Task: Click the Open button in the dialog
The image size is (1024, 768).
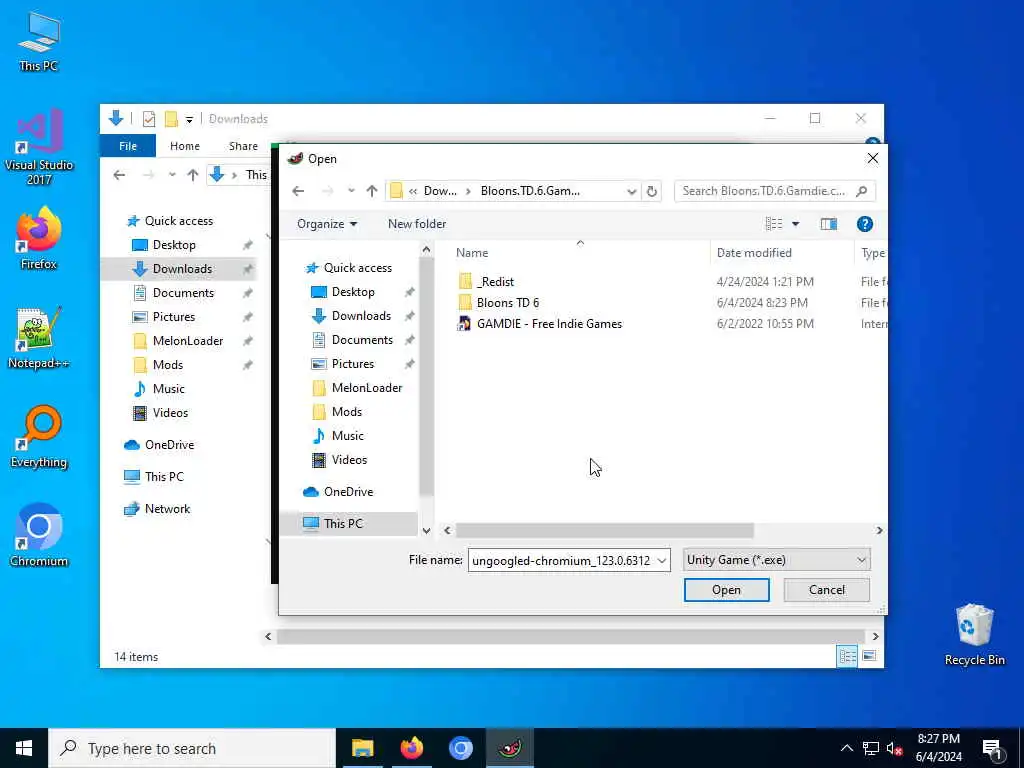Action: click(x=726, y=590)
